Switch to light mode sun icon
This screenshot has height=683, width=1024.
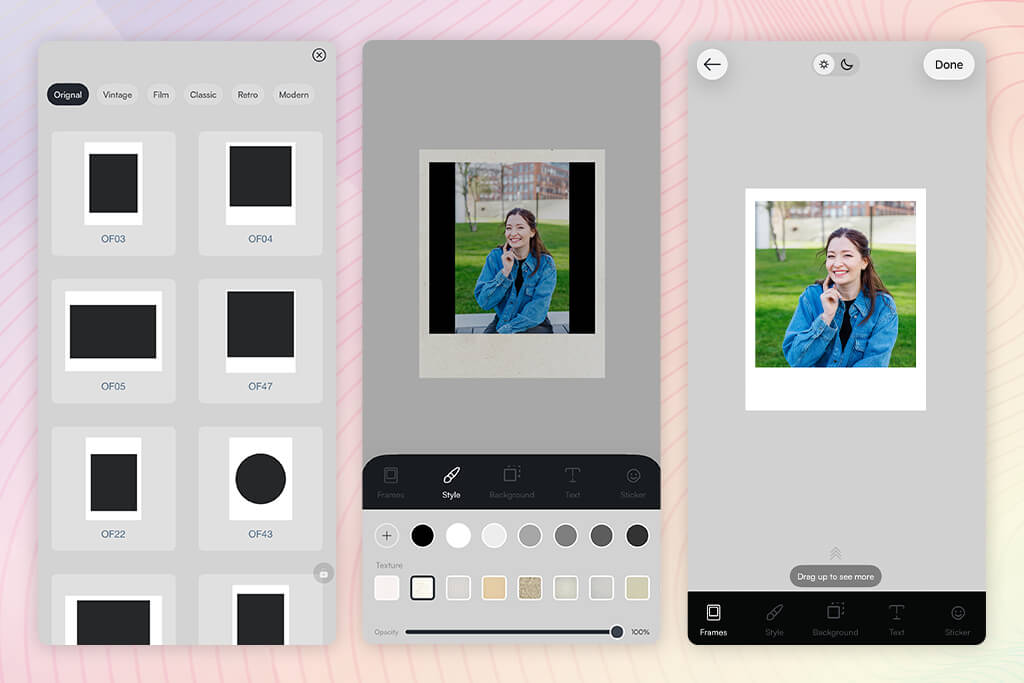click(824, 65)
